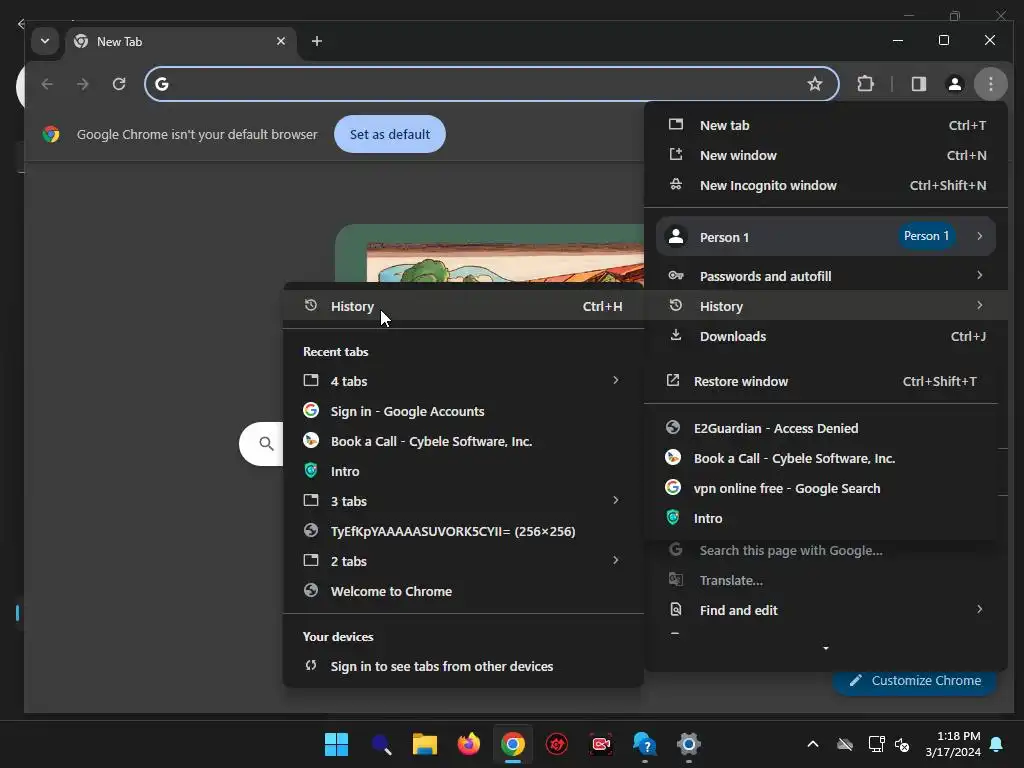Choose New window menu entry

(x=826, y=155)
